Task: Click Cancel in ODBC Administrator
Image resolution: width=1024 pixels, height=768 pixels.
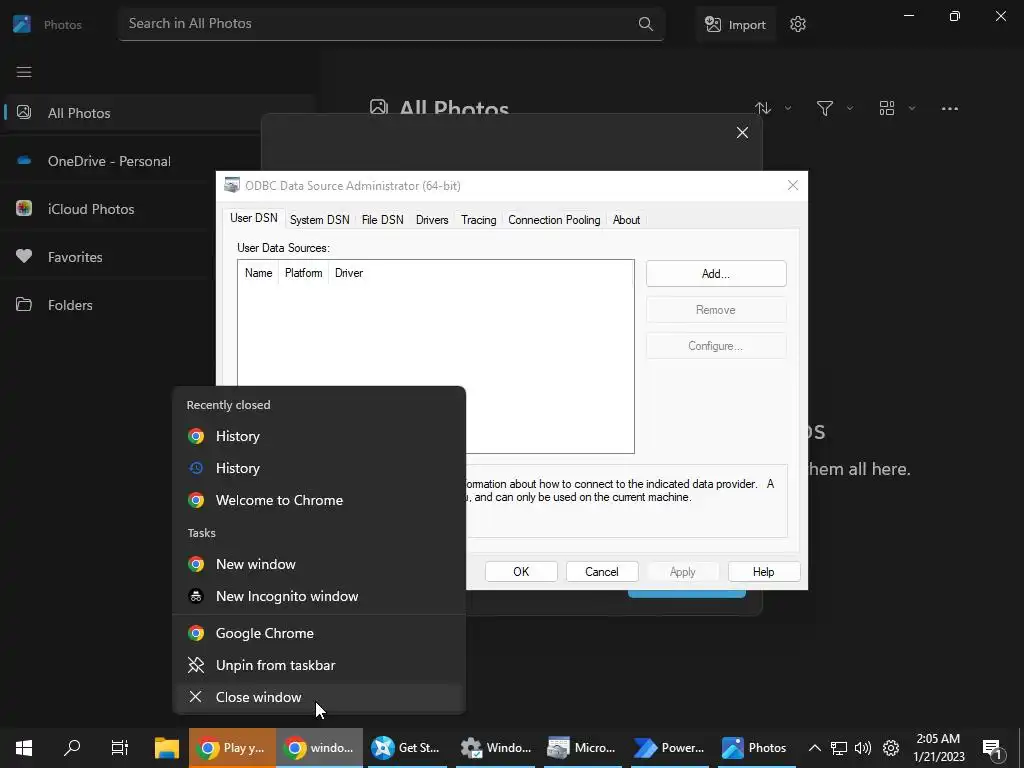Action: point(601,571)
